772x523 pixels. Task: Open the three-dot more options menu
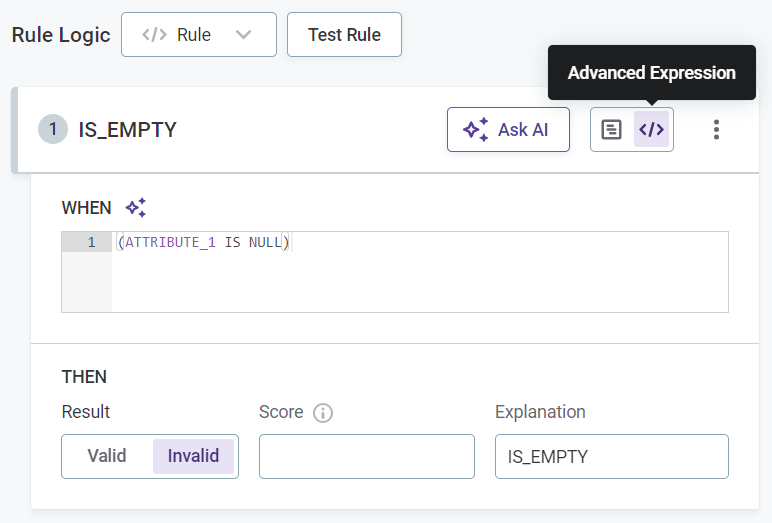pyautogui.click(x=715, y=130)
